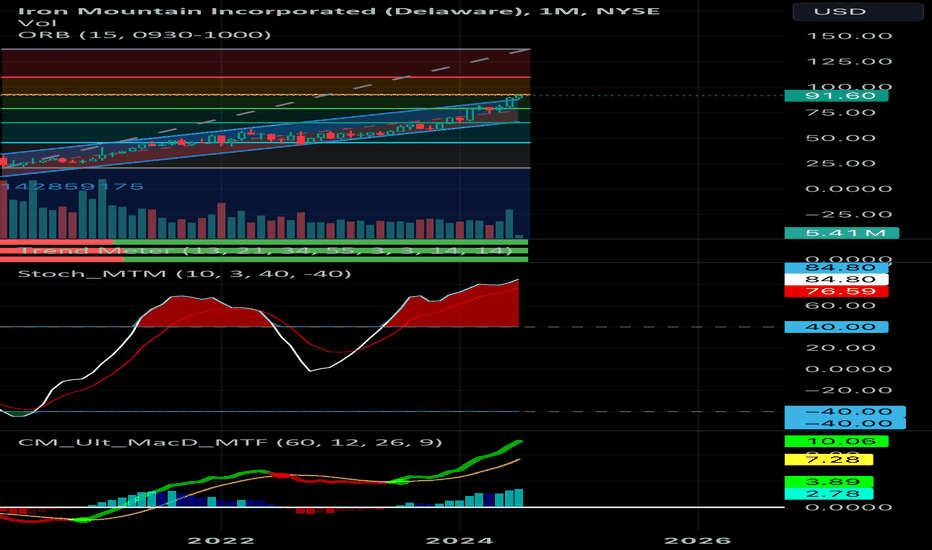The image size is (932, 550).
Task: Click the -25.00 price axis label
Action: click(849, 215)
